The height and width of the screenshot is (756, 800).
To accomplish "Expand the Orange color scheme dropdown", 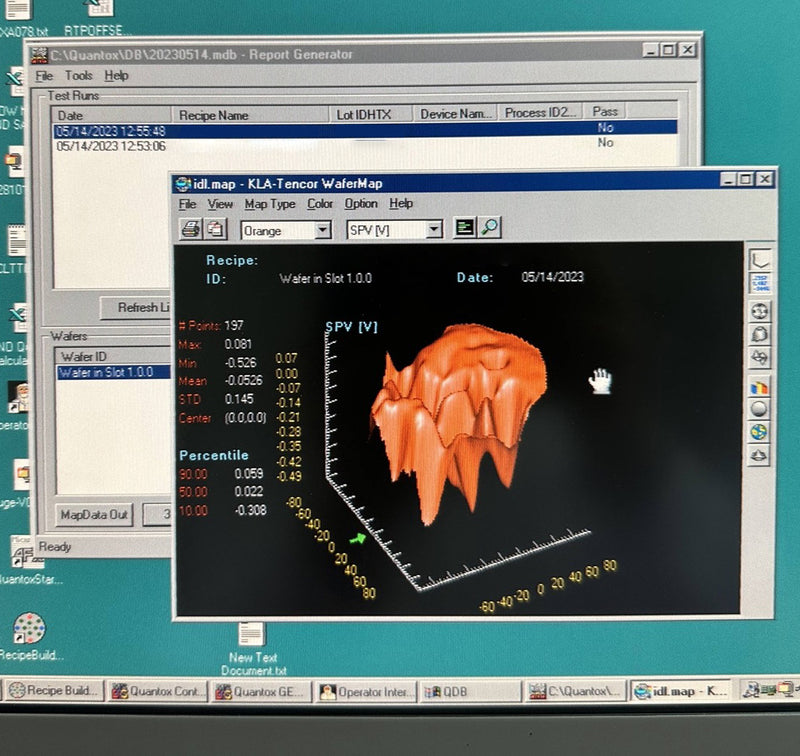I will (322, 230).
